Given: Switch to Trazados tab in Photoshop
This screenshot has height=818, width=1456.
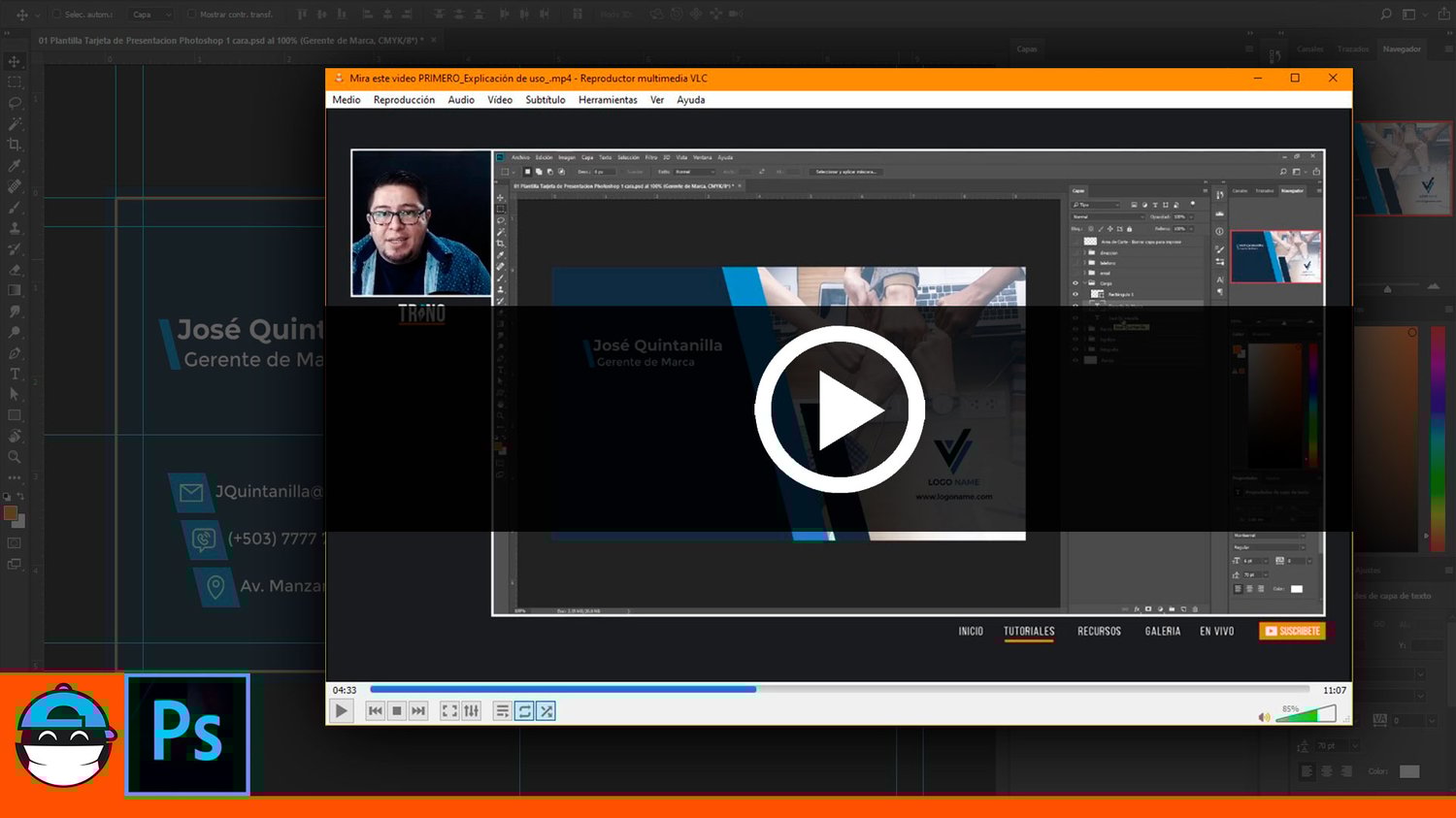Looking at the screenshot, I should [1353, 49].
